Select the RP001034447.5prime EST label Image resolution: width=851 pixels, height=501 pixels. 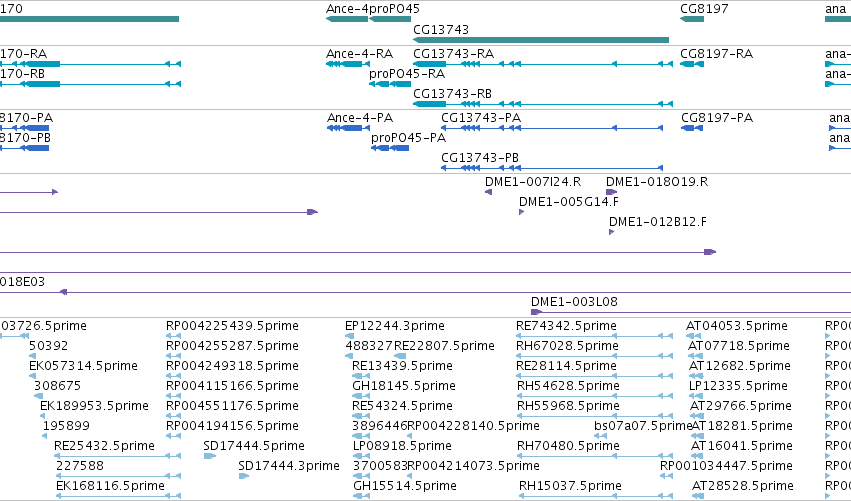pos(726,466)
